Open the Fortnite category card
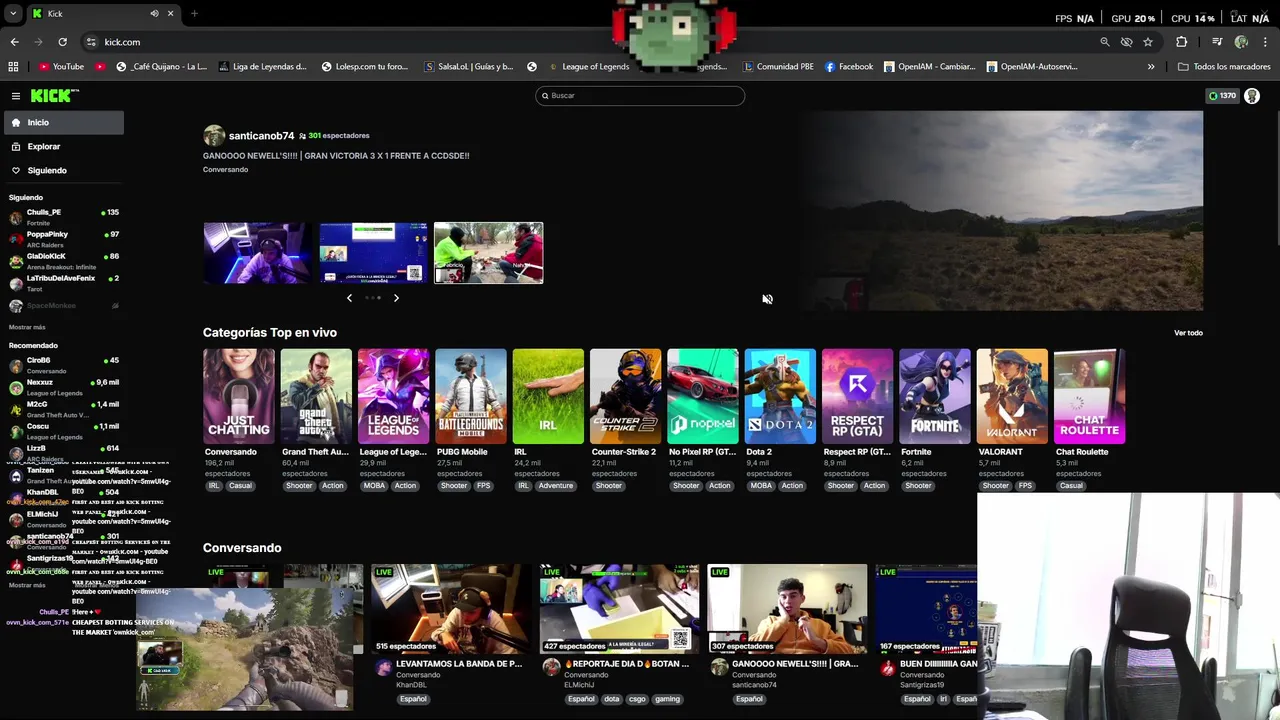This screenshot has height=720, width=1280. pos(934,396)
